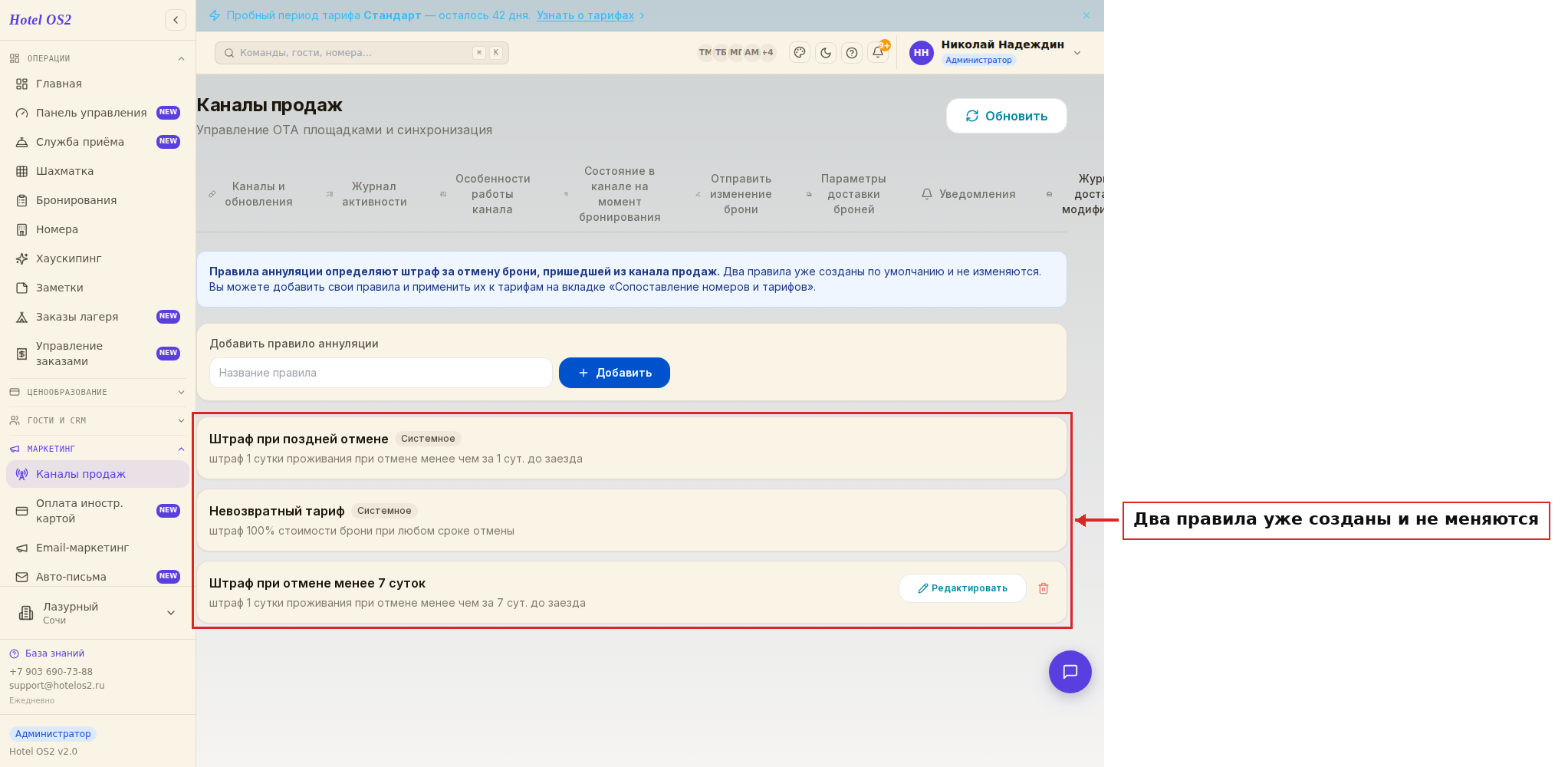This screenshot has width=1568, height=767.
Task: Click the Добавить button
Action: pos(614,373)
